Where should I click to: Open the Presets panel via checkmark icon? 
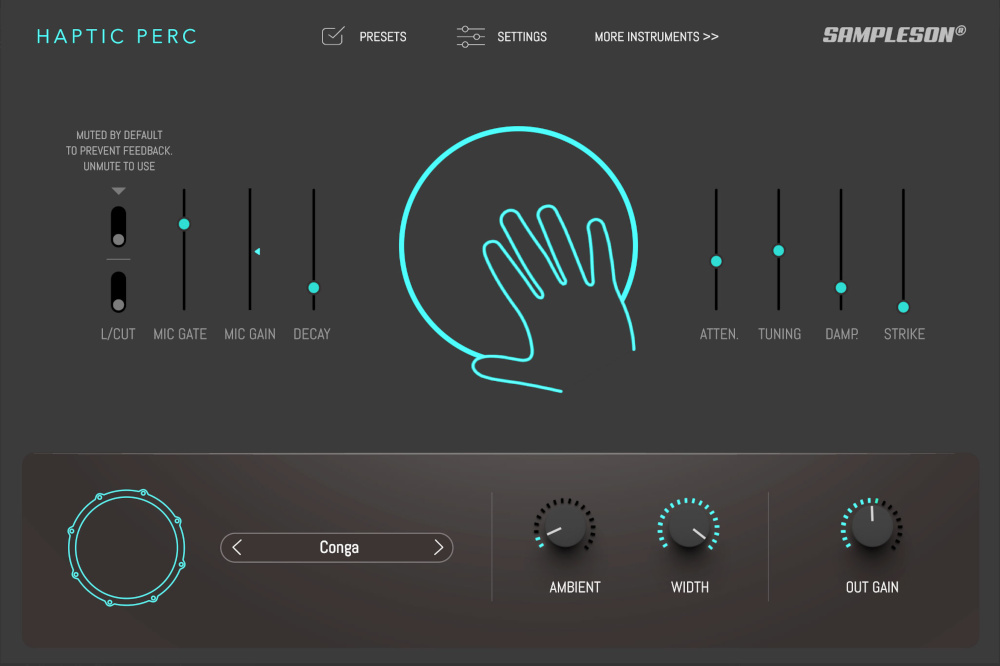click(333, 36)
